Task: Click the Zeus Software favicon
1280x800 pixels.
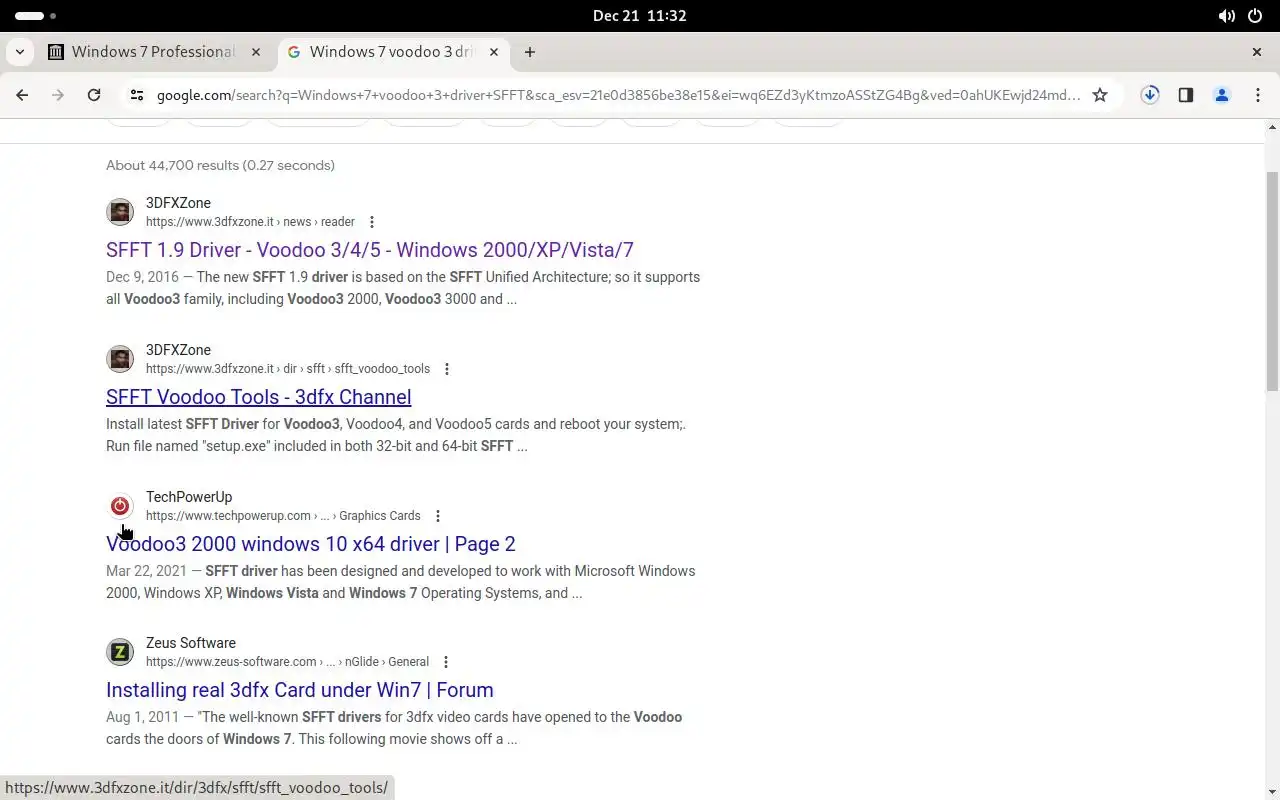Action: tap(120, 652)
